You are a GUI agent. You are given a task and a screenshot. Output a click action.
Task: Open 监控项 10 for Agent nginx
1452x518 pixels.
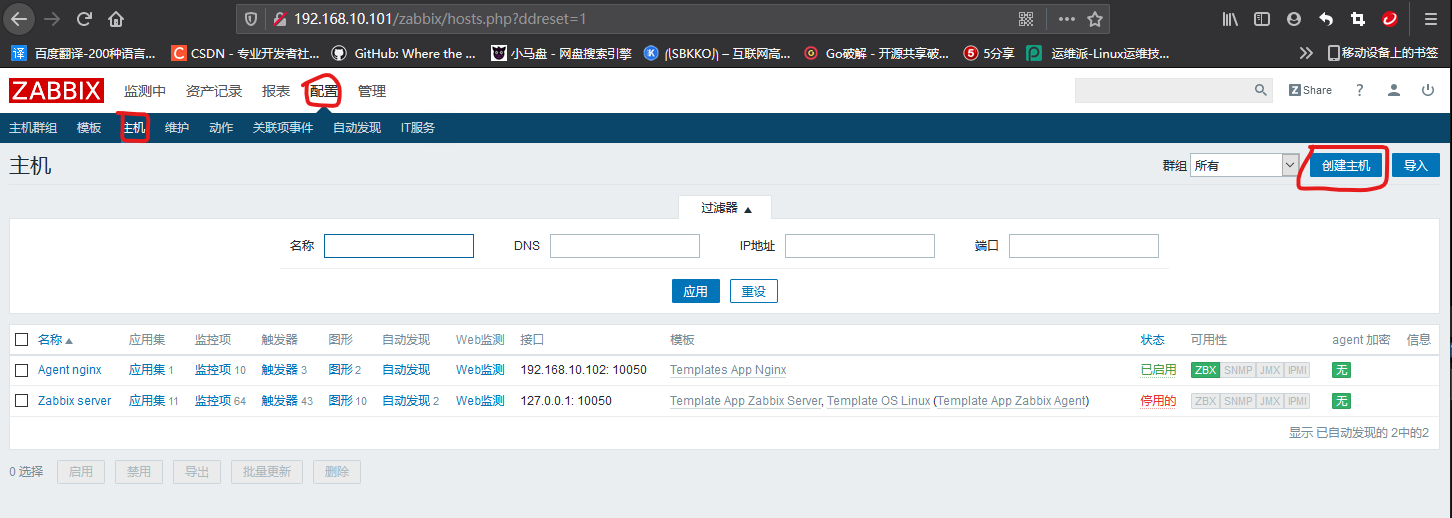(220, 370)
